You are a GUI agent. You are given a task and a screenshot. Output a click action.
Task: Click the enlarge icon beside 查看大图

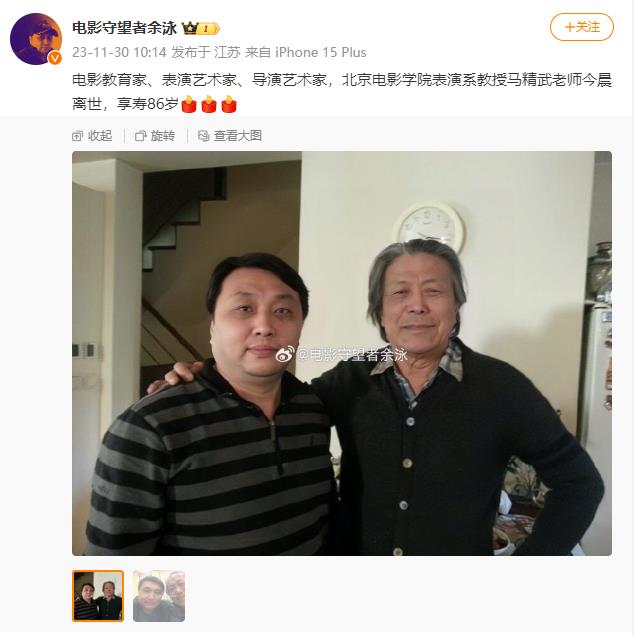click(204, 136)
